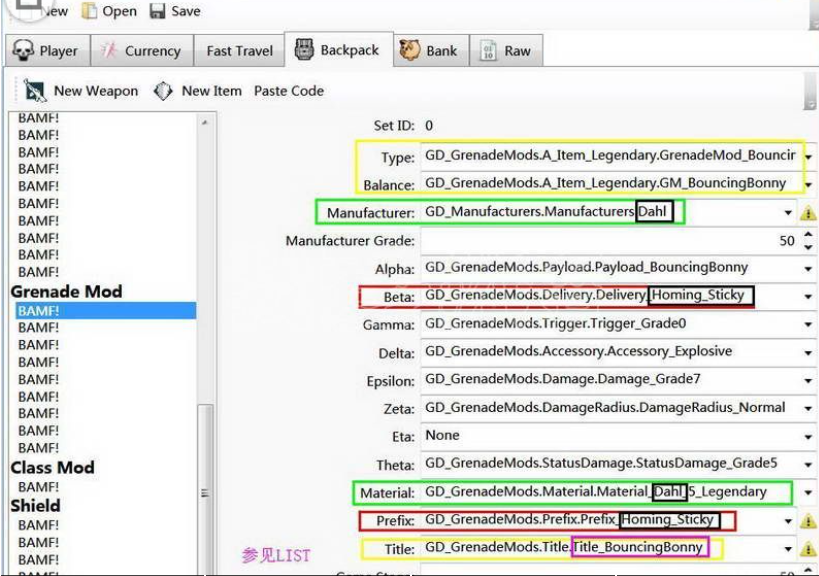
Task: Expand the Type dropdown
Action: click(x=808, y=157)
